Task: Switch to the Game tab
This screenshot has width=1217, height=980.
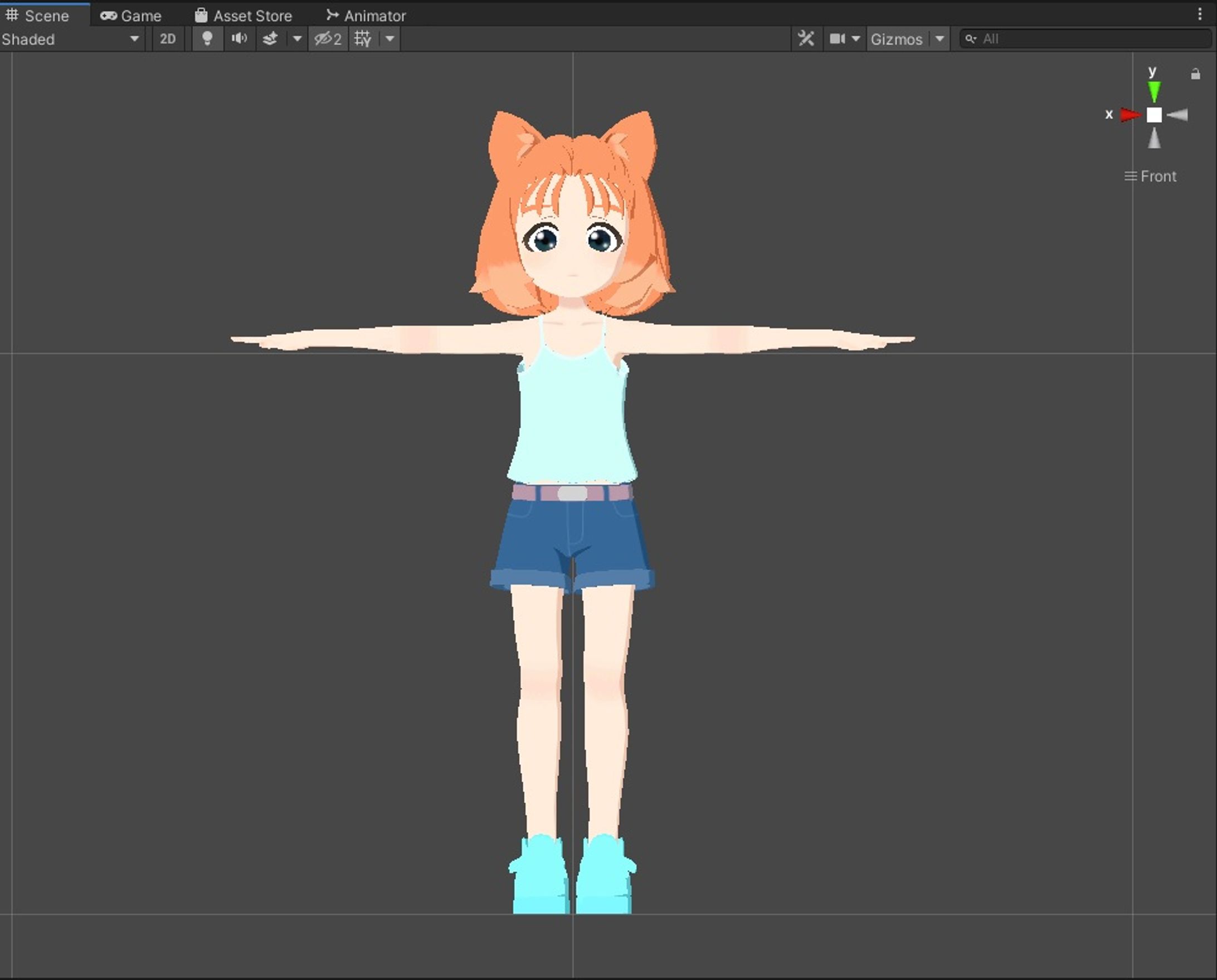Action: tap(131, 16)
